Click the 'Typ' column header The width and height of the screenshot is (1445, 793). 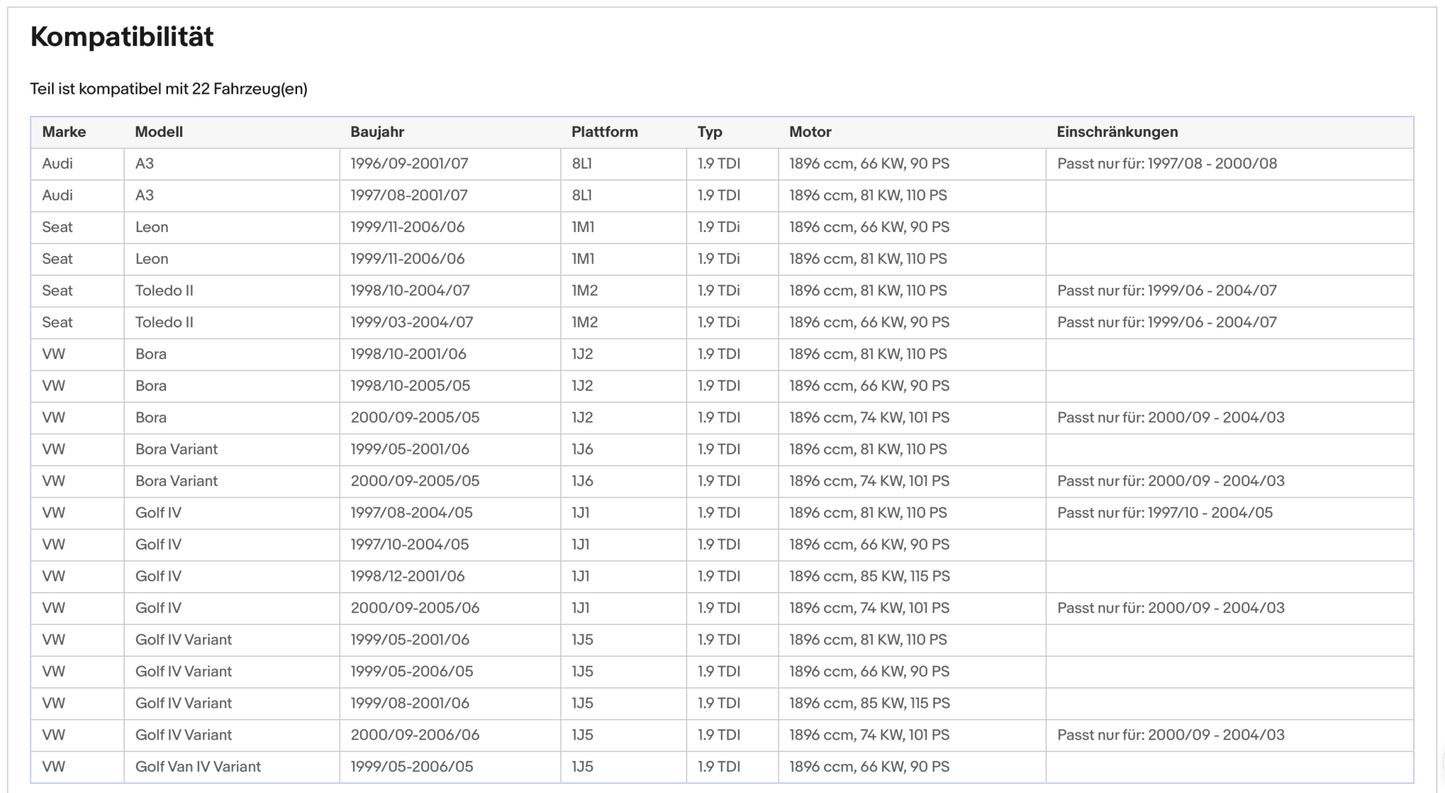click(709, 132)
